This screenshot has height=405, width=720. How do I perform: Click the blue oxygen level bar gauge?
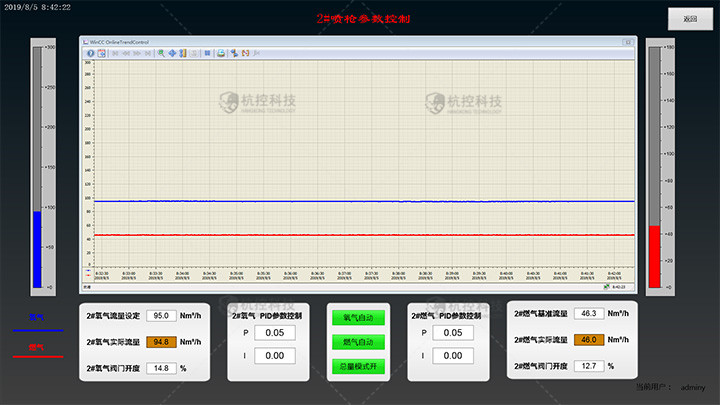pyautogui.click(x=37, y=249)
